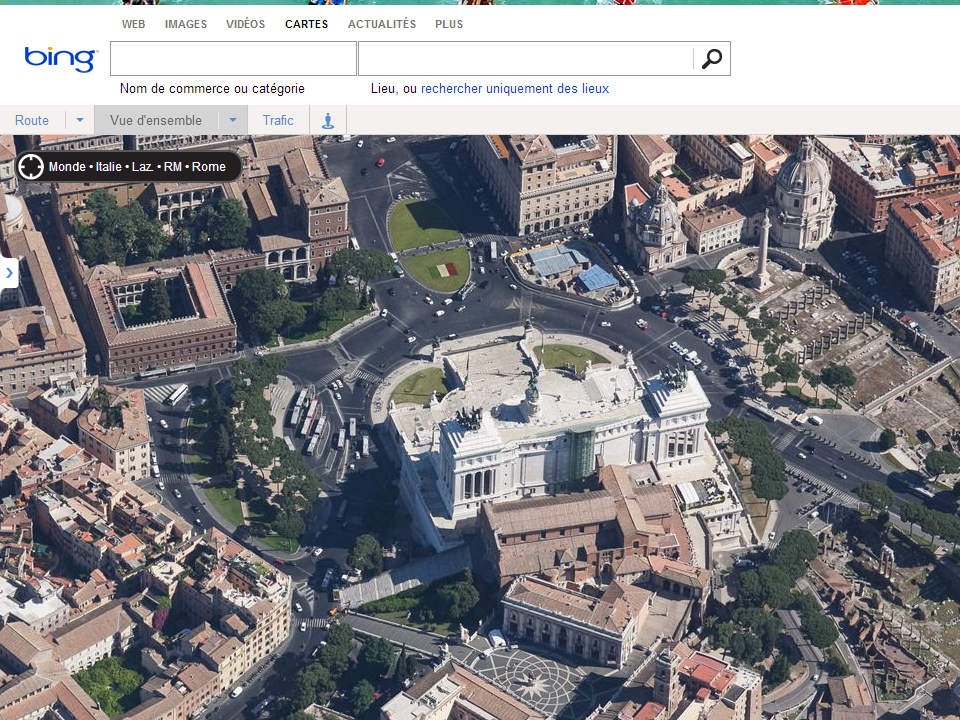
Task: Open the Route options dropdown arrow
Action: (77, 120)
